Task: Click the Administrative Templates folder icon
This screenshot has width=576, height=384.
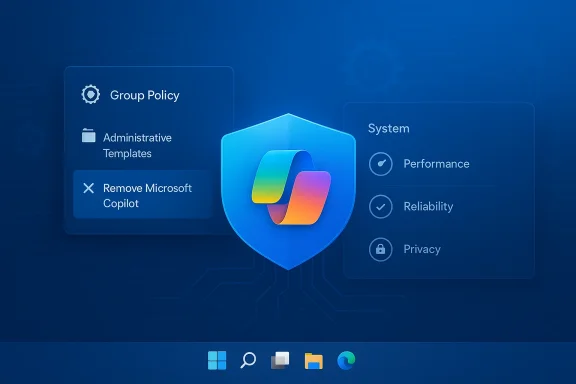Action: (89, 136)
